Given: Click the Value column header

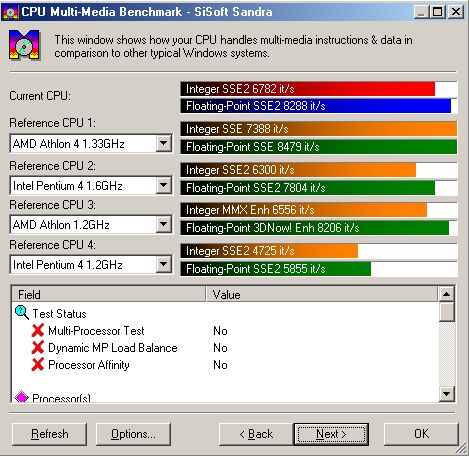Looking at the screenshot, I should pos(322,294).
